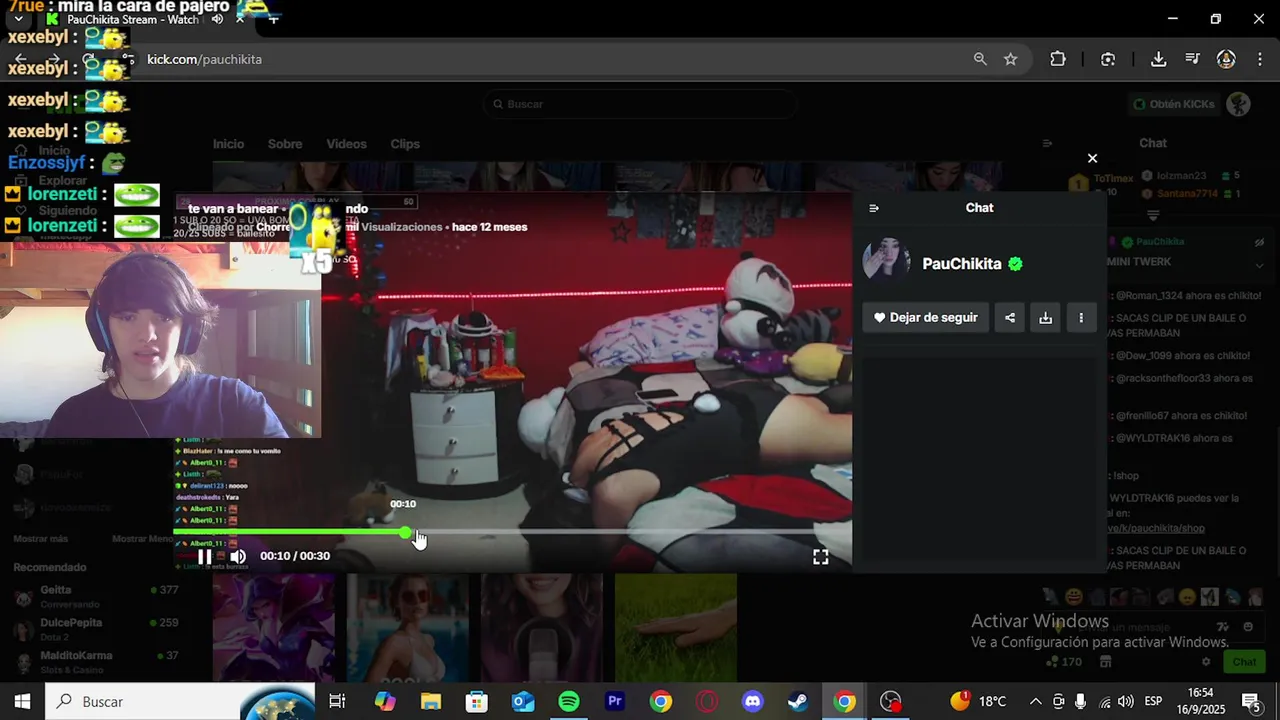Viewport: 1280px width, 720px height.
Task: Show hidden system tray icons chevron
Action: click(1035, 702)
